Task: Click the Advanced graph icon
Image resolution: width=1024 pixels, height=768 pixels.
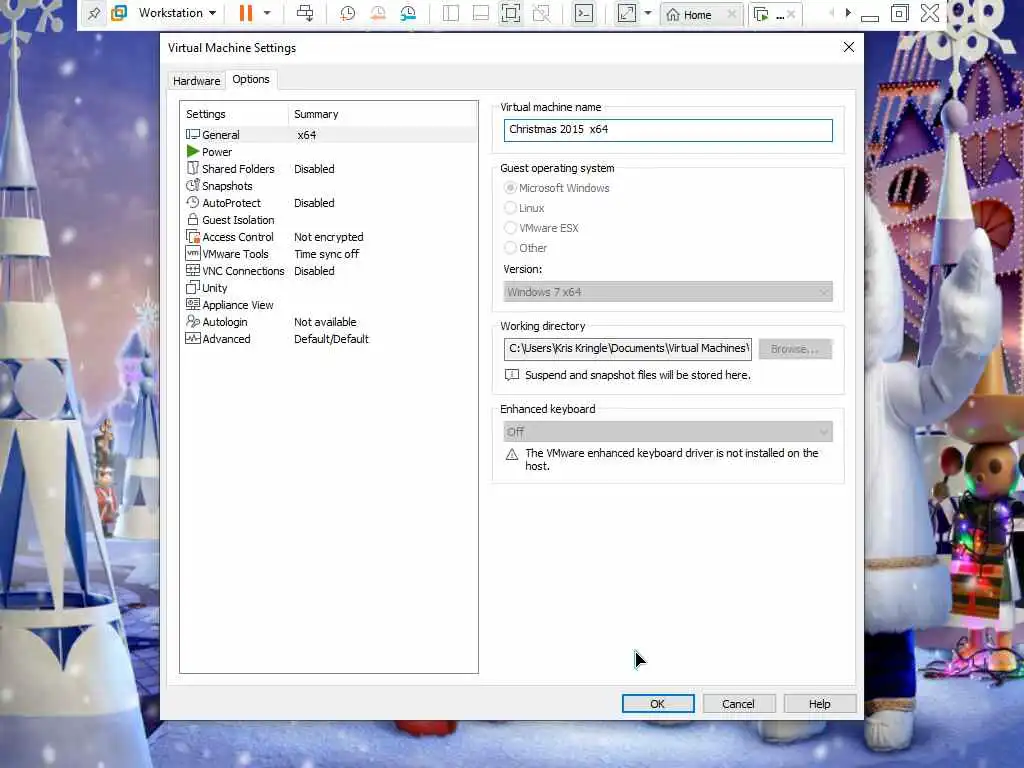Action: 193,338
